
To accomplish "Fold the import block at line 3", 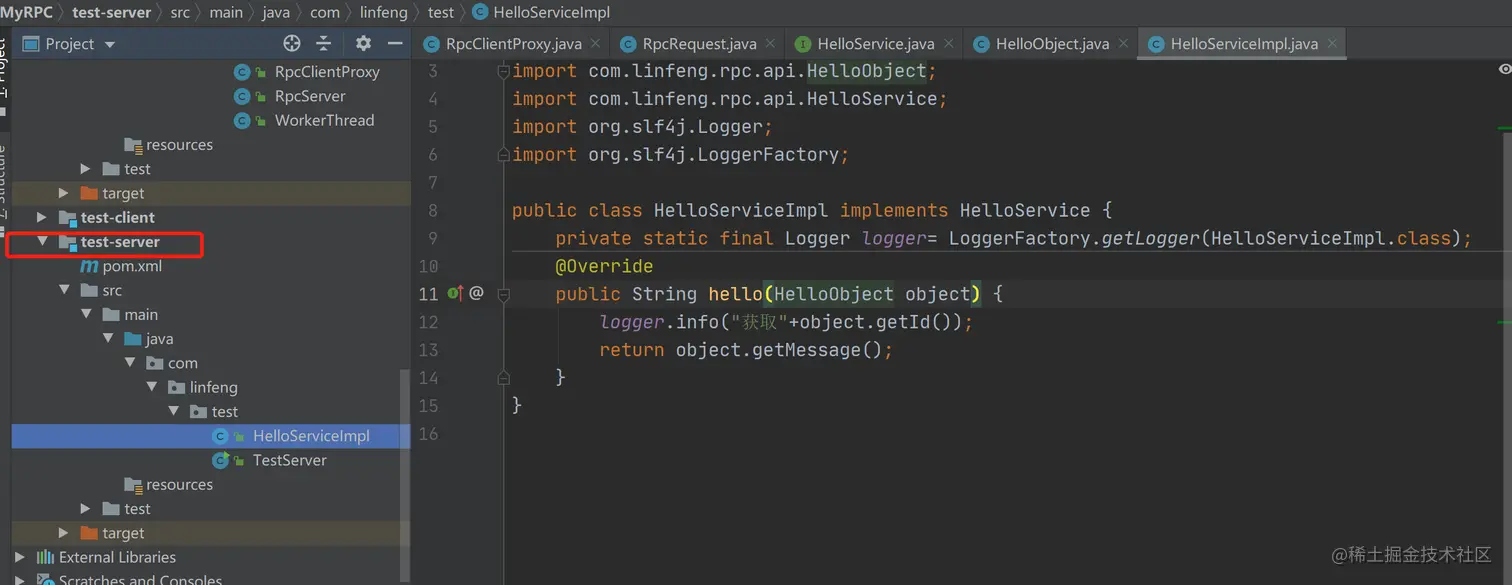I will pyautogui.click(x=504, y=71).
